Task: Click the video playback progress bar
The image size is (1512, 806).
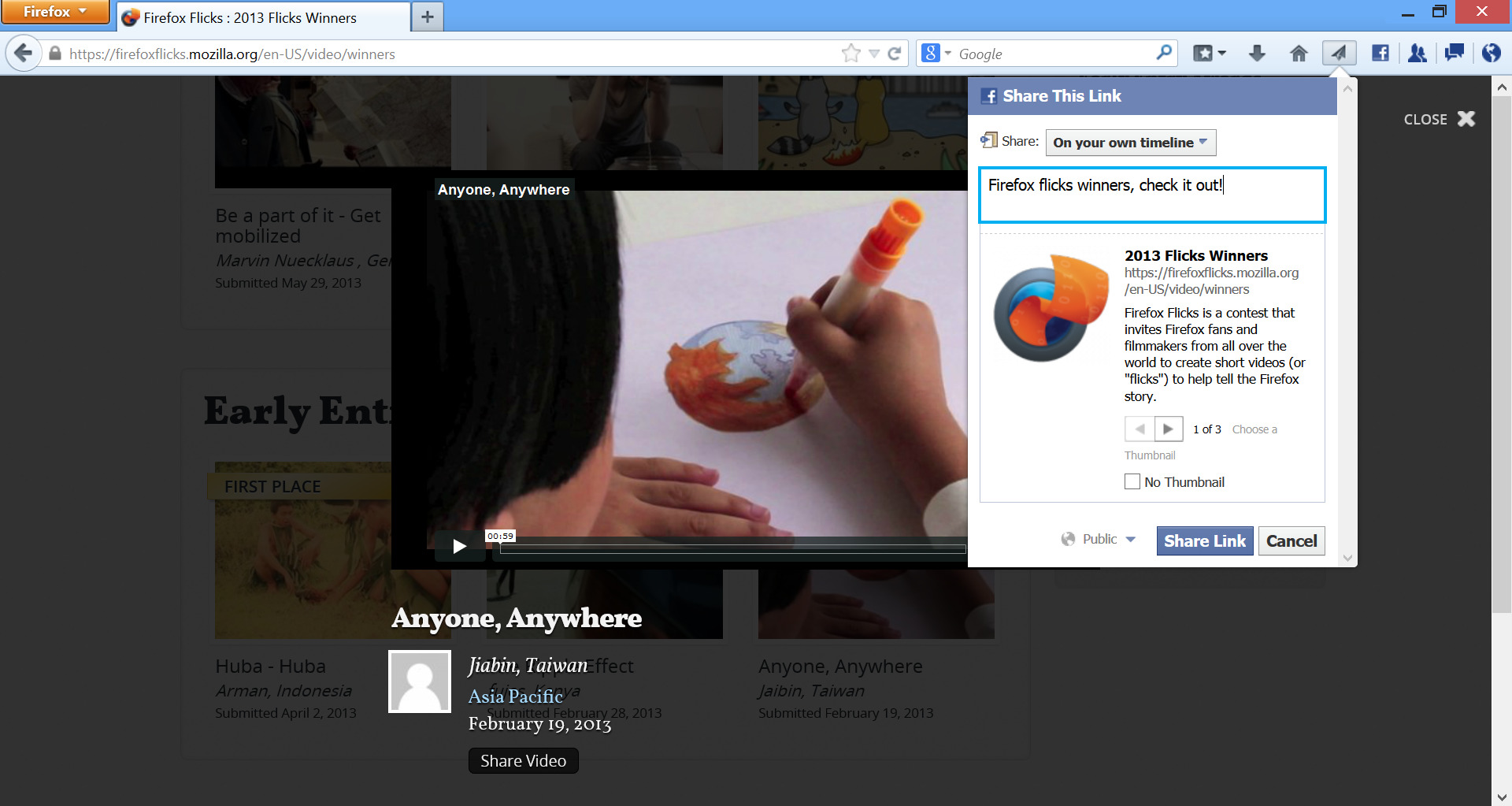Action: click(732, 549)
